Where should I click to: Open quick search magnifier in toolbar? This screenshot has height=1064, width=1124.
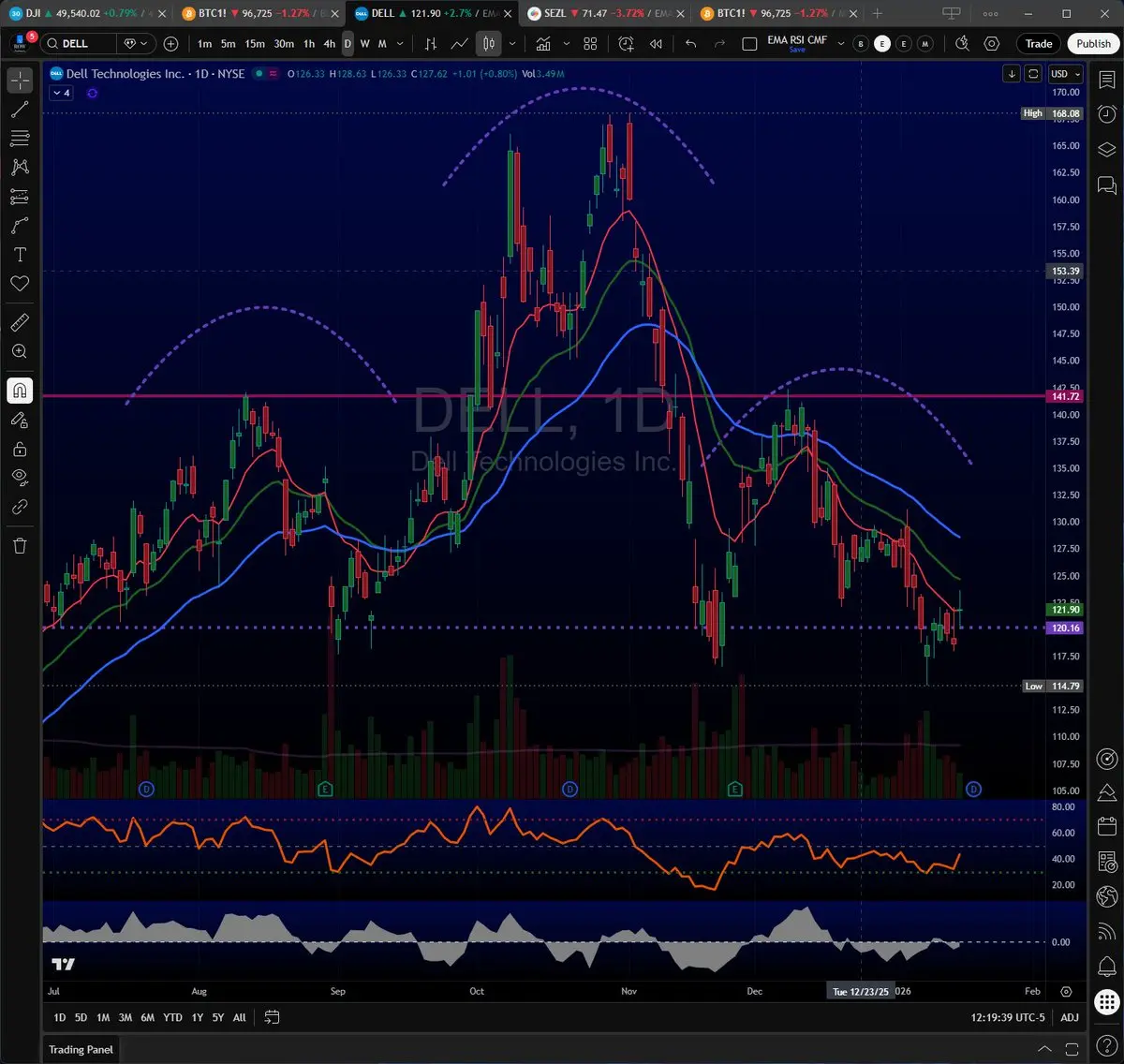[x=962, y=44]
